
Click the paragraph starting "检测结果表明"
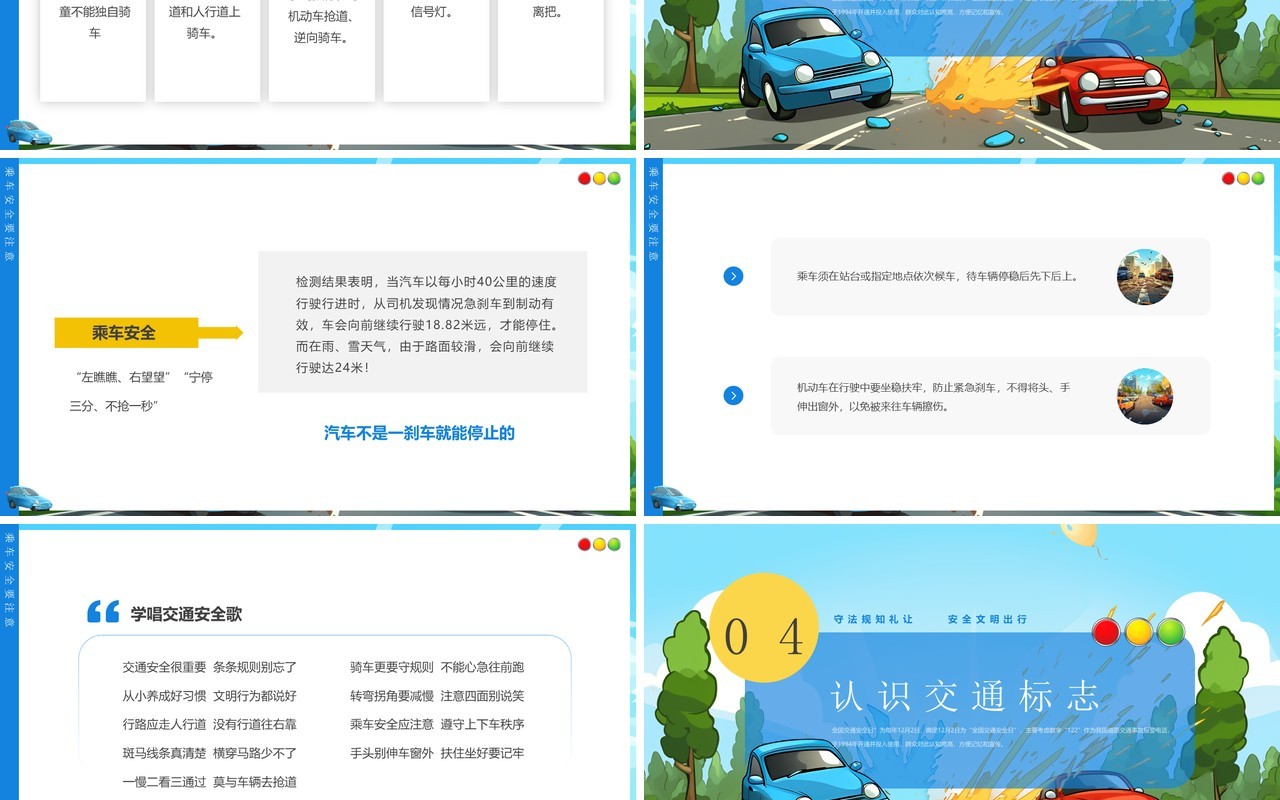(x=426, y=325)
